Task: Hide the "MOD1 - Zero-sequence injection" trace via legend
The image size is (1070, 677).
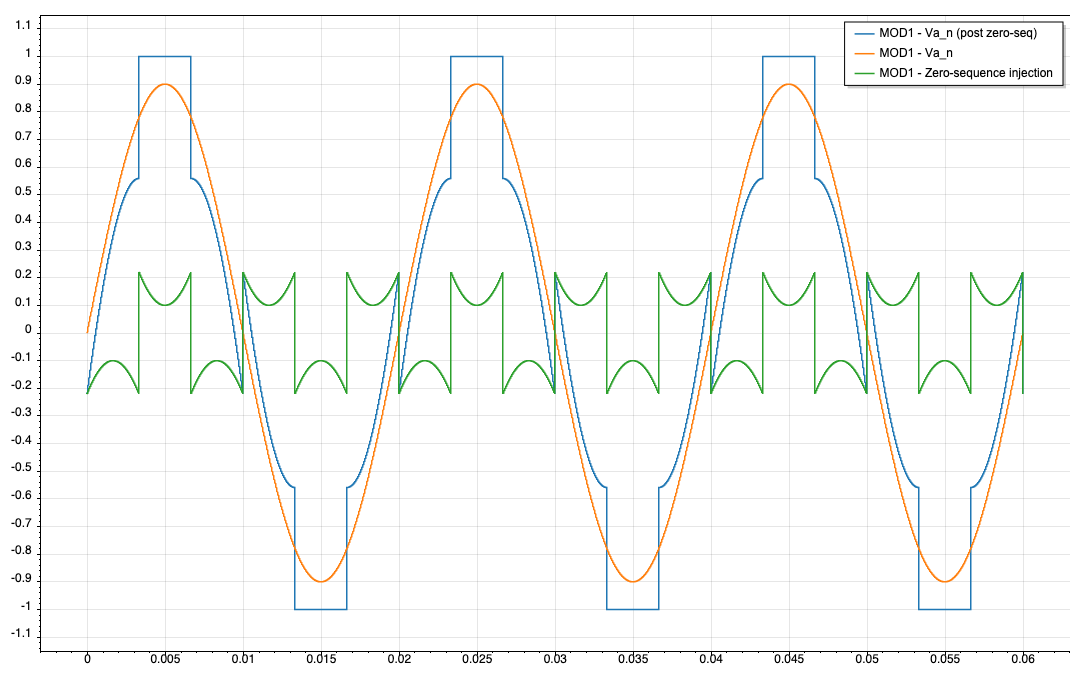Action: (x=965, y=73)
